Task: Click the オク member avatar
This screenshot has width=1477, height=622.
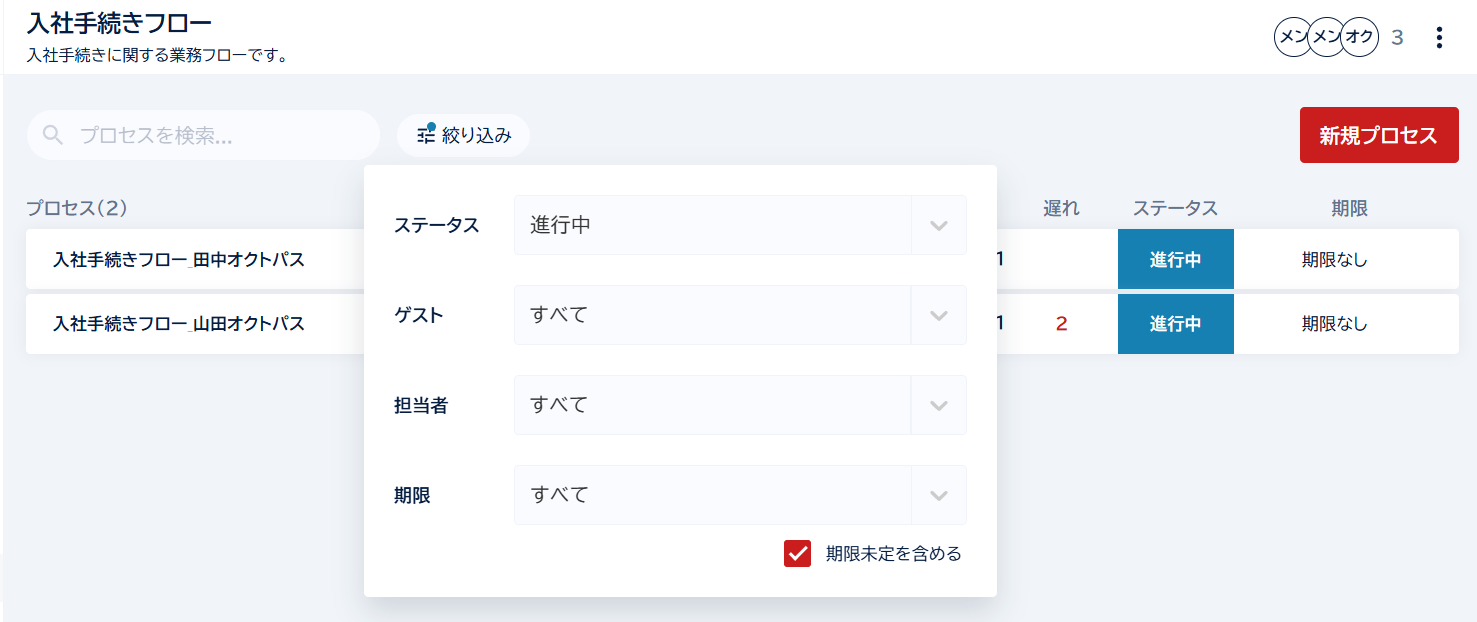Action: [1359, 37]
